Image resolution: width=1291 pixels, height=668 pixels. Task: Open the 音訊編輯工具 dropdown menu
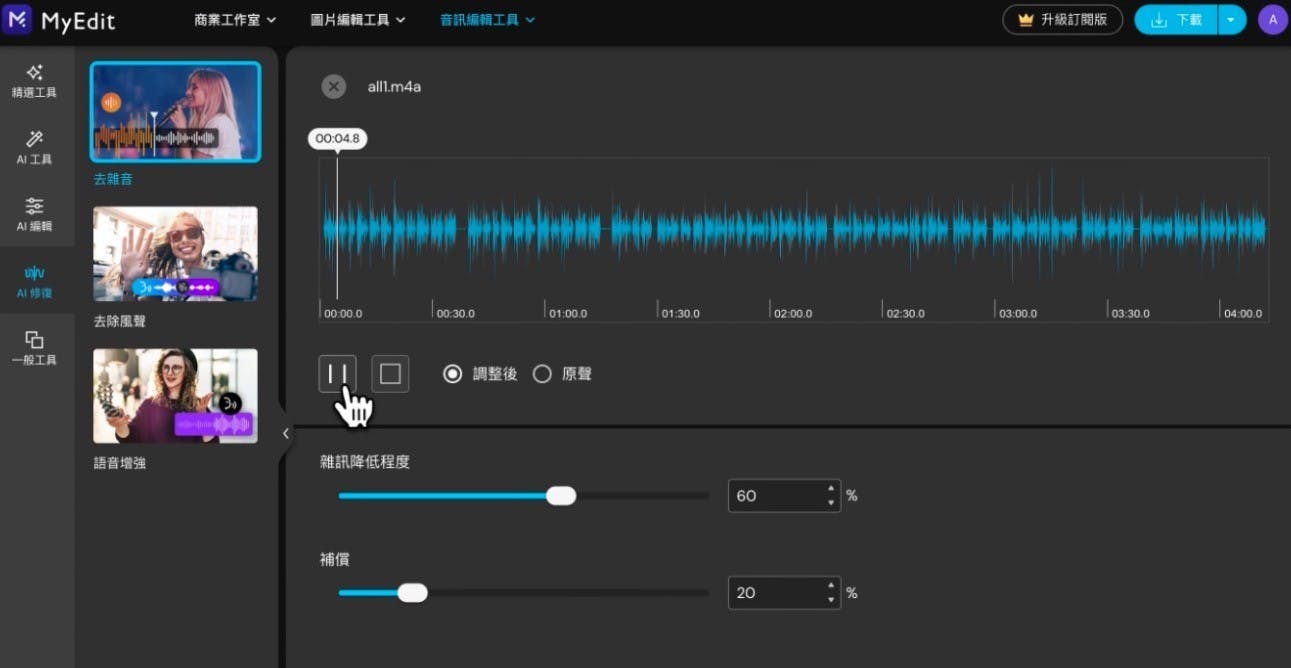tap(487, 20)
